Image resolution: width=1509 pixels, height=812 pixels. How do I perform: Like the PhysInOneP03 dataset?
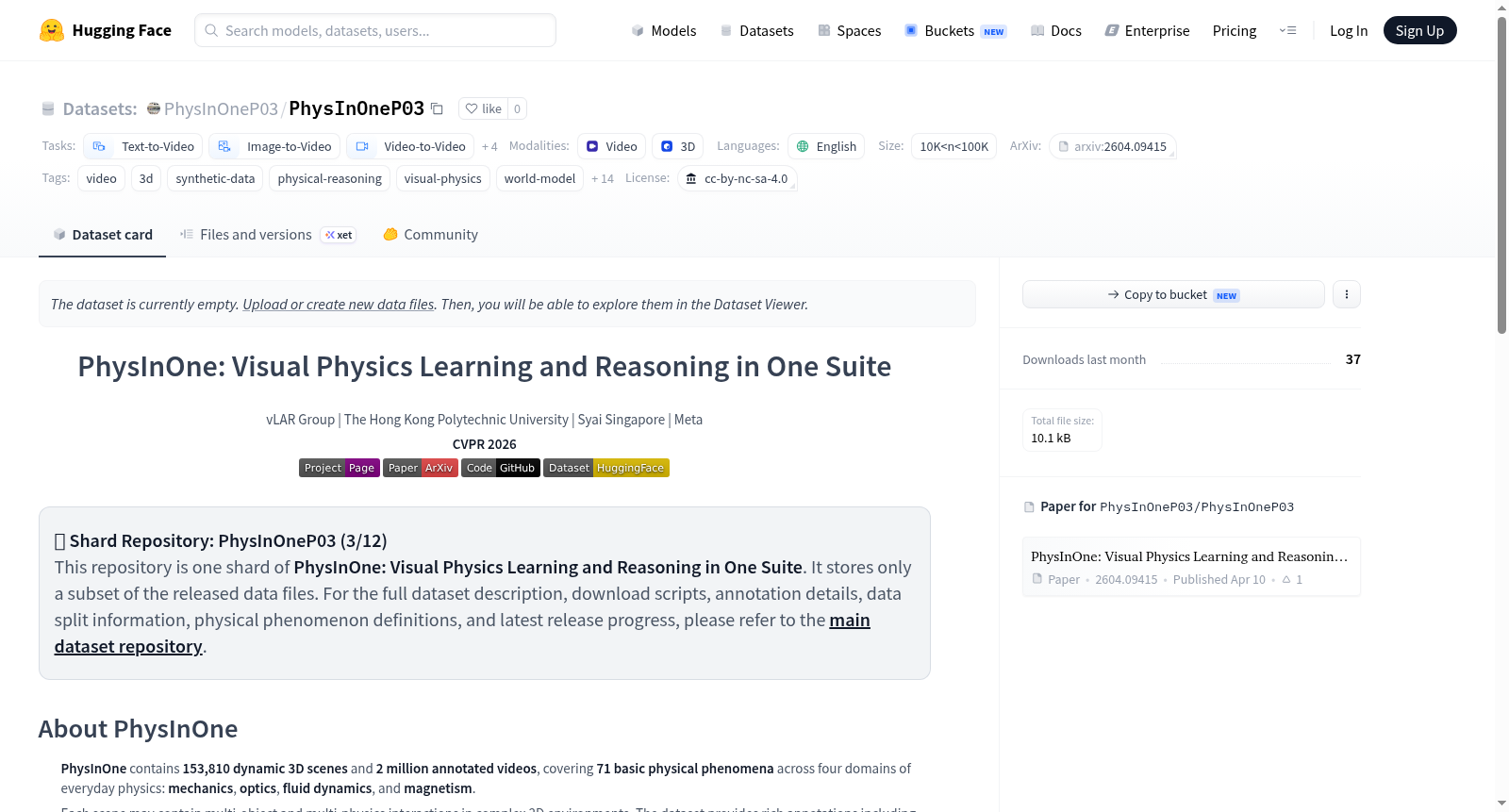[483, 108]
